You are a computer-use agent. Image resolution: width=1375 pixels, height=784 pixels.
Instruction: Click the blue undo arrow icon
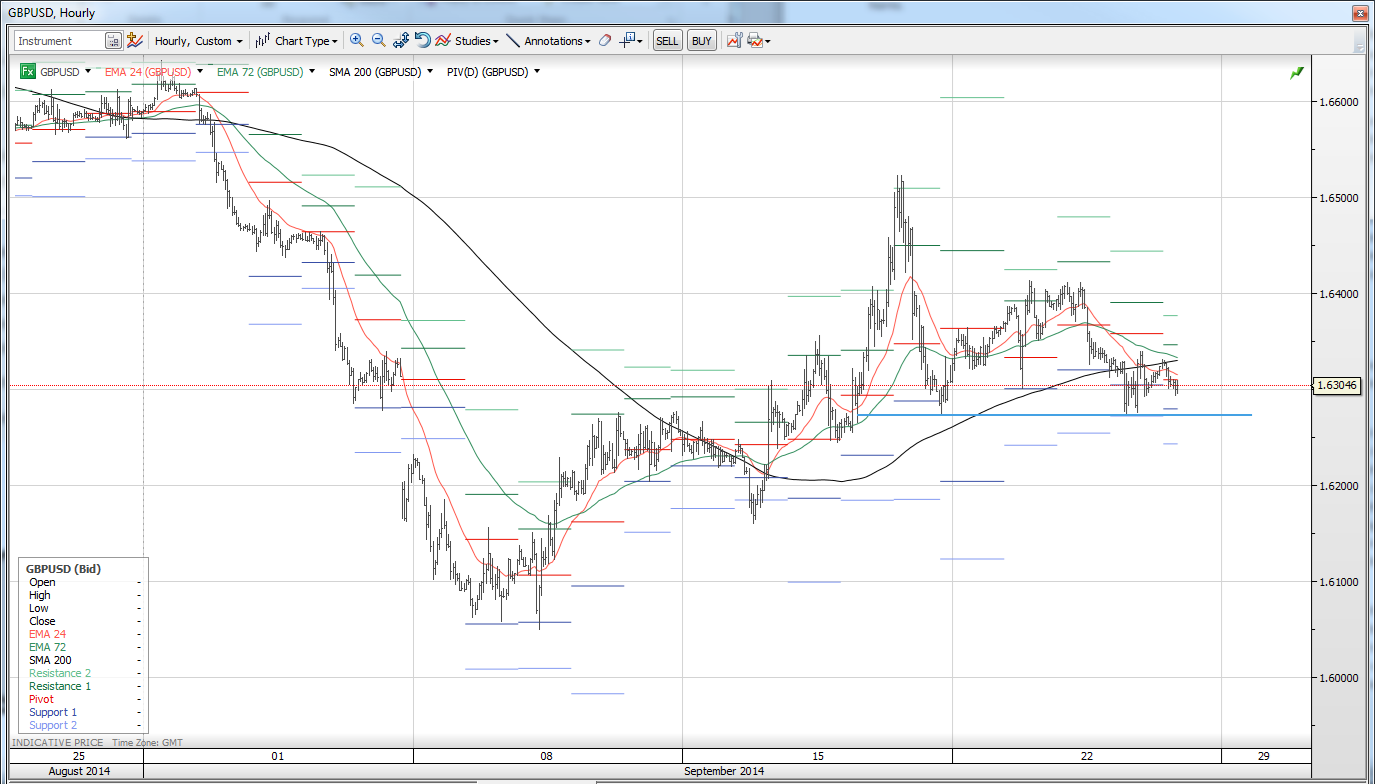[423, 41]
